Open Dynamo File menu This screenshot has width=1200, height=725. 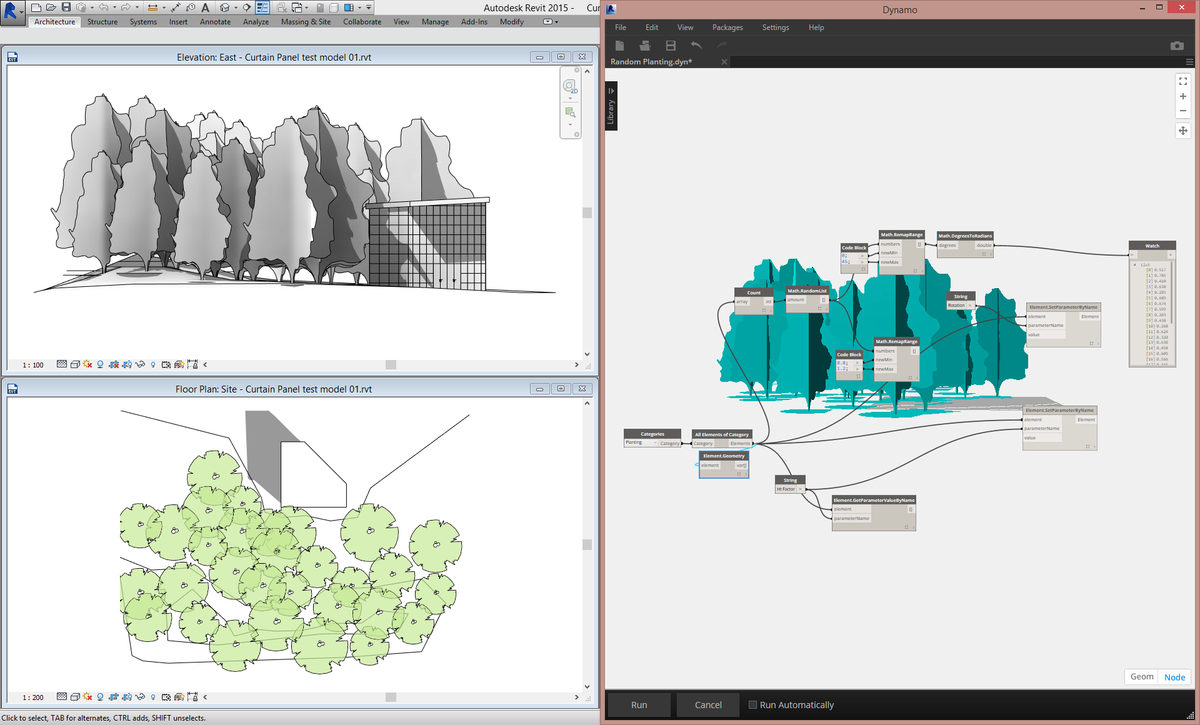pyautogui.click(x=620, y=27)
